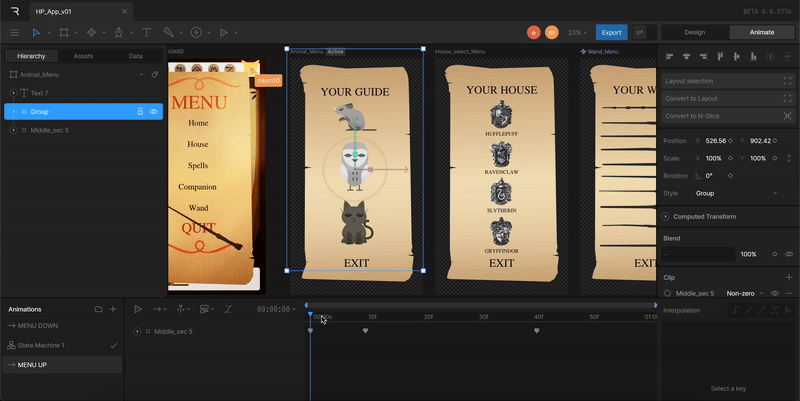Viewport: 800px width, 401px height.
Task: Expand the Text 7 hierarchy item
Action: [x=13, y=93]
